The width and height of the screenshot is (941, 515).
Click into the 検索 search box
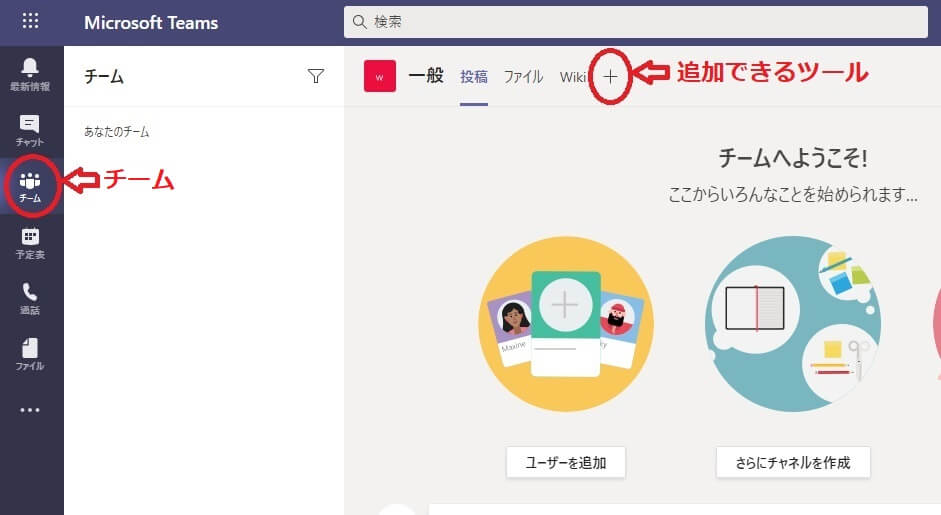point(635,21)
